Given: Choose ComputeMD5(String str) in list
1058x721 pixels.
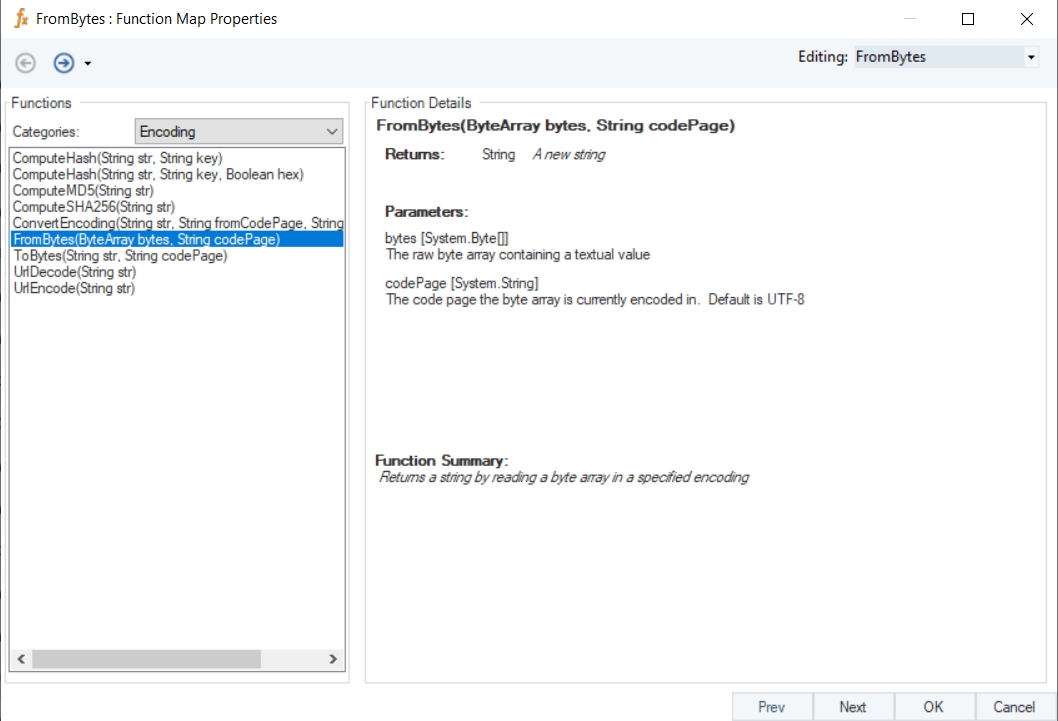Looking at the screenshot, I should point(83,191).
